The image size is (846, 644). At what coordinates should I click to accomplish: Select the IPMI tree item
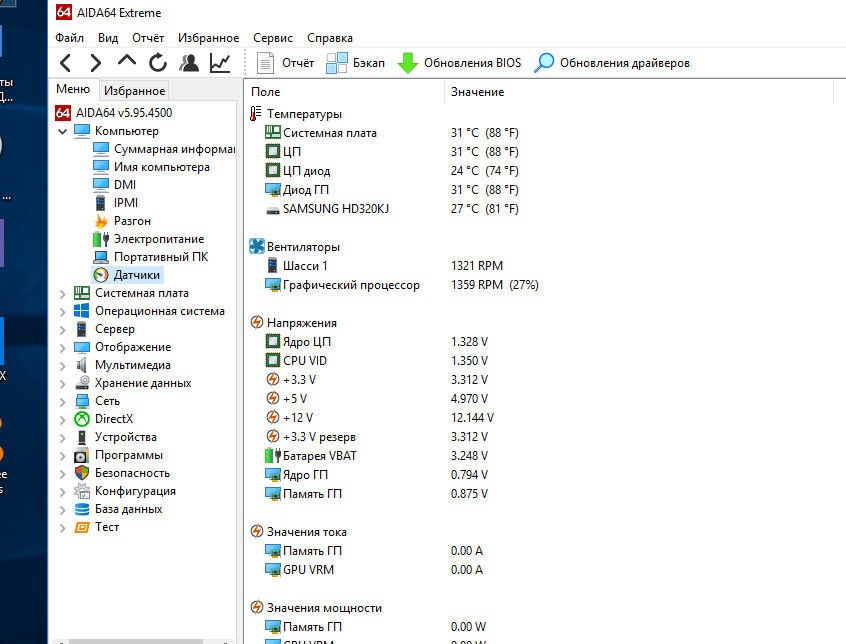115,203
